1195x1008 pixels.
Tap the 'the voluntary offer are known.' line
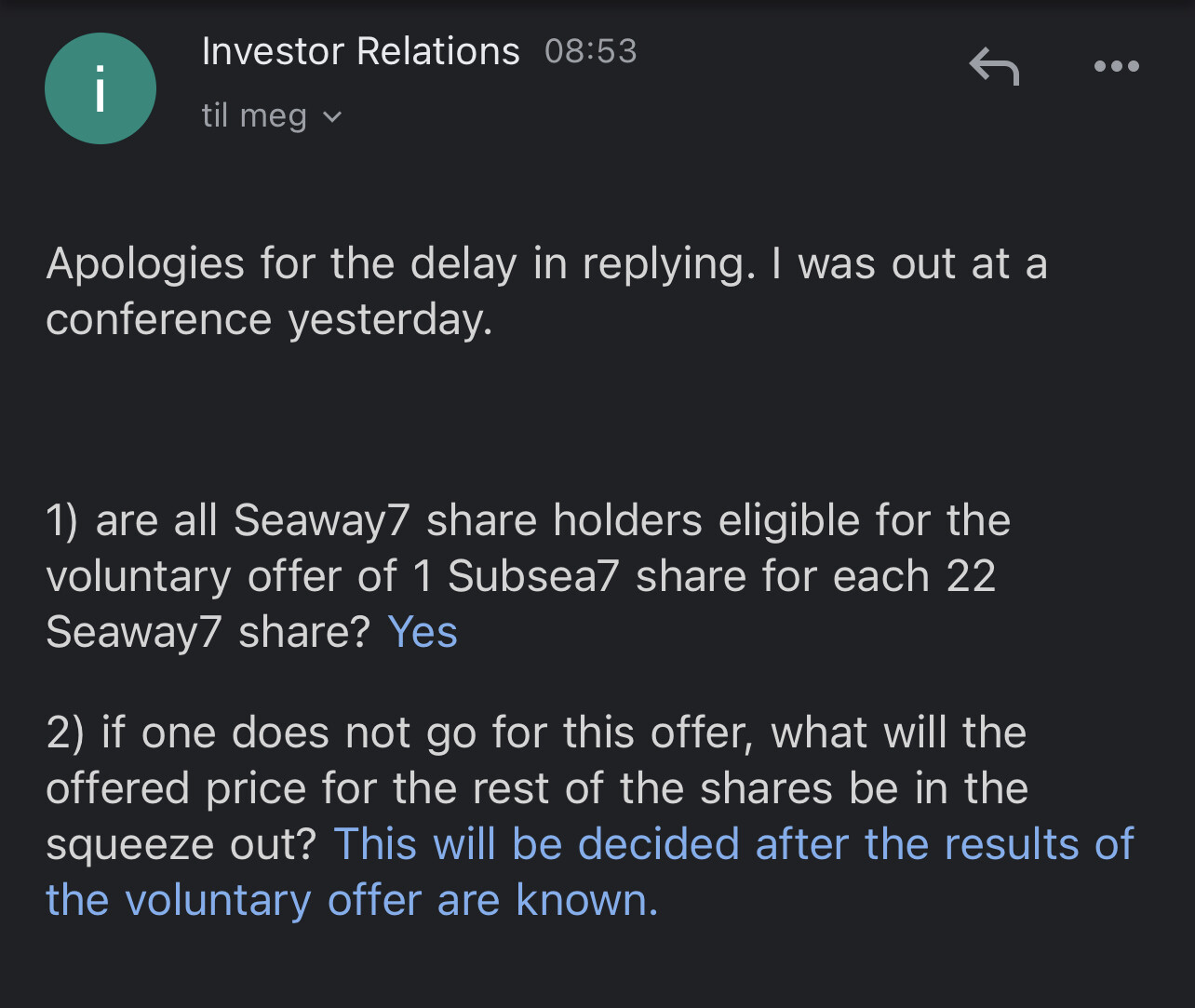(x=352, y=900)
